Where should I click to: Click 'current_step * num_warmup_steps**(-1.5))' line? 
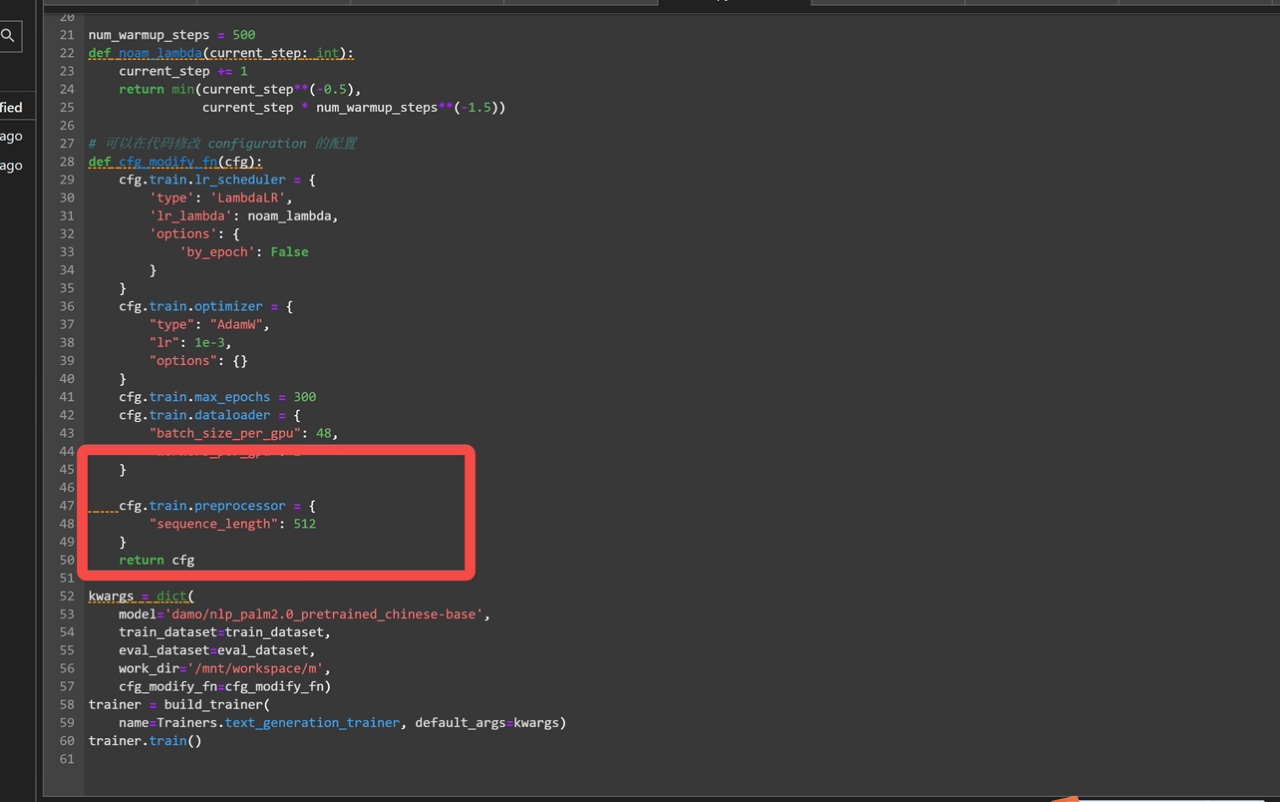point(354,107)
